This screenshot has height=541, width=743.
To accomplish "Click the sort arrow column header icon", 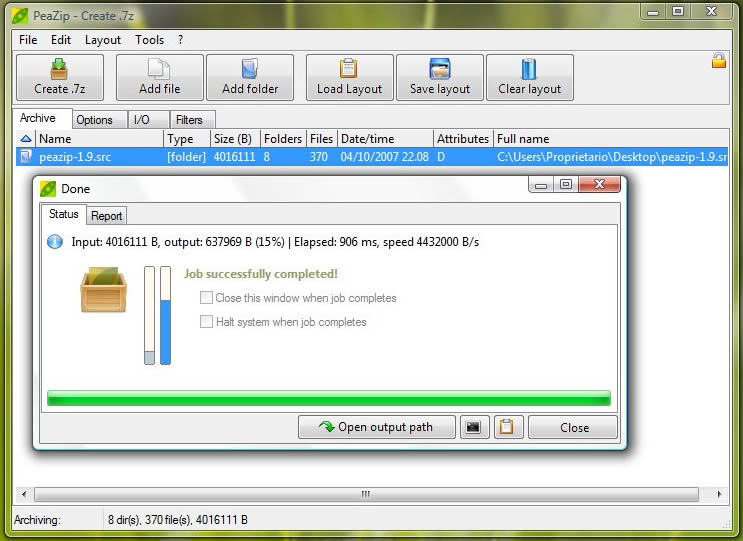I will tap(26, 139).
